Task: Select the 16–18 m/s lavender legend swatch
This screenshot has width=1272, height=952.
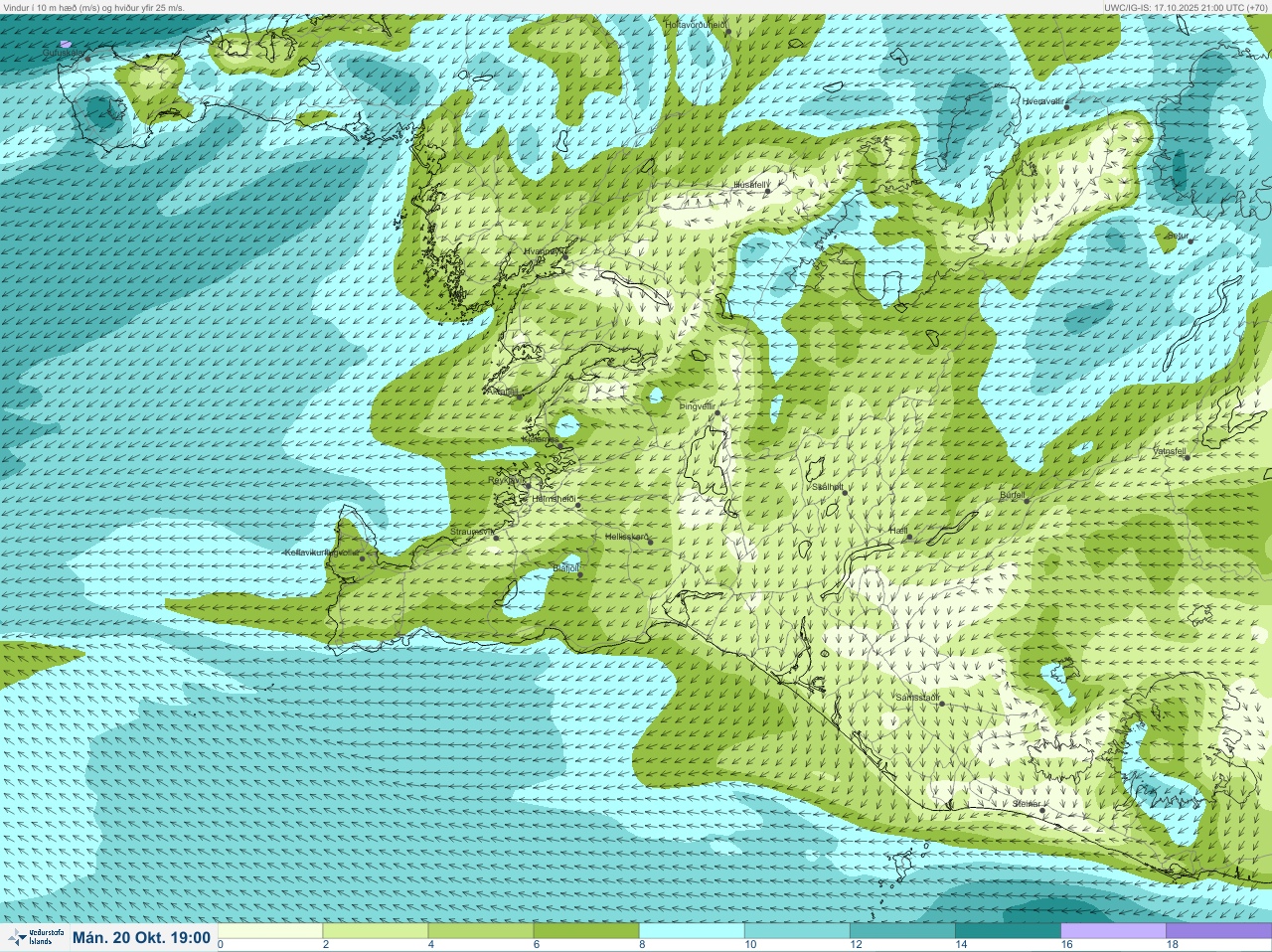Action: click(x=1113, y=931)
